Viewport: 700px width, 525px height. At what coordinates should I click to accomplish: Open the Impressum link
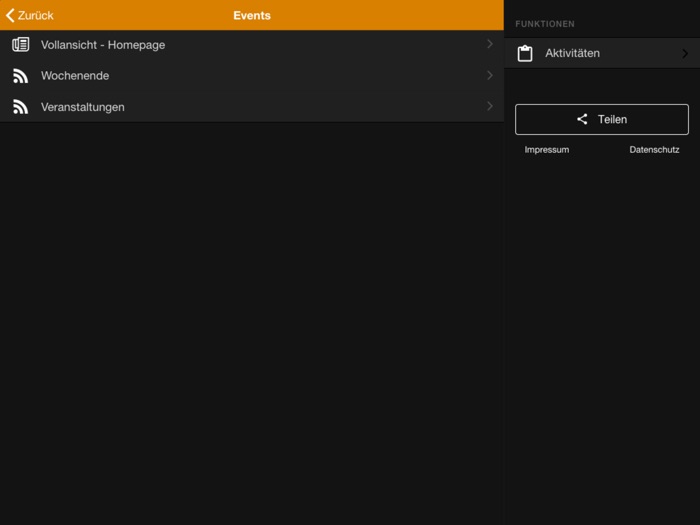coord(547,150)
